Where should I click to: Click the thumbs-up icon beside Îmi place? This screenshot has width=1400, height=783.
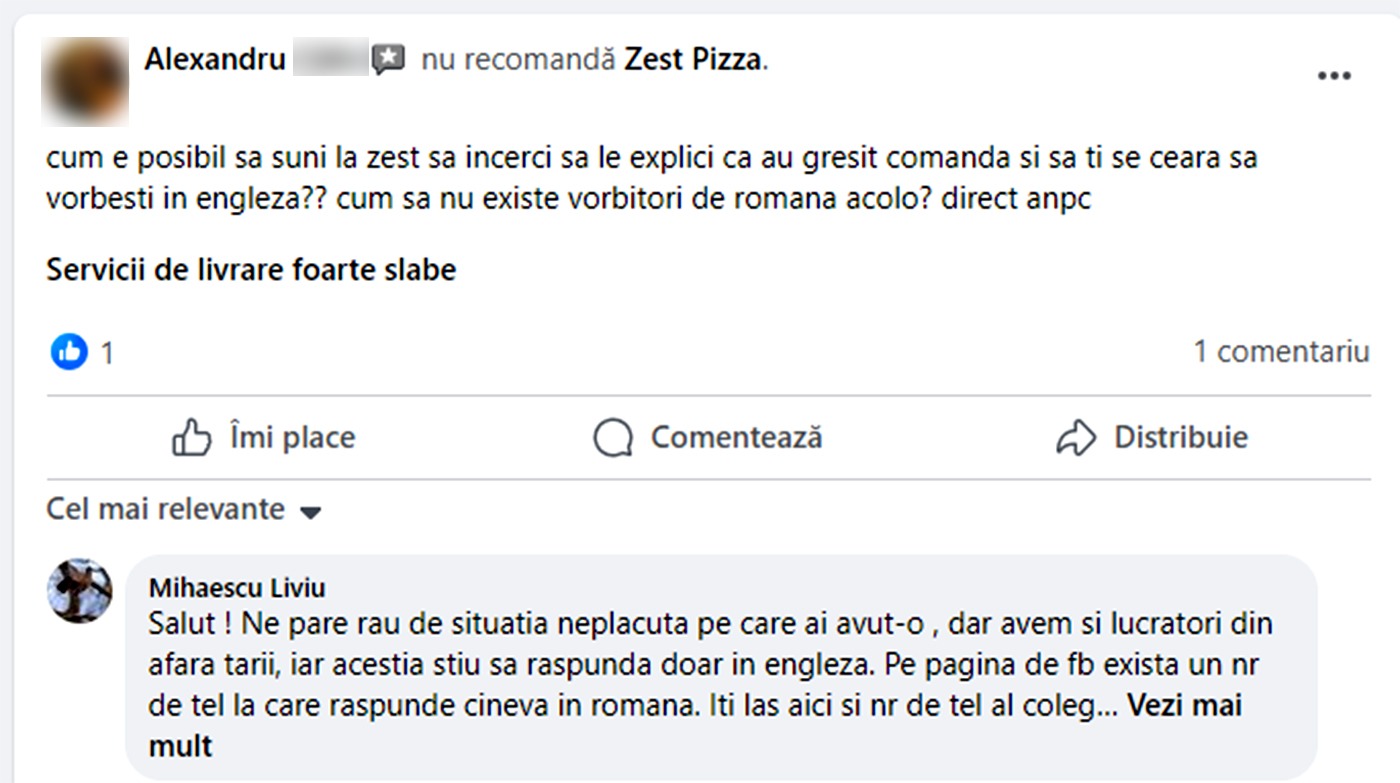coord(192,438)
